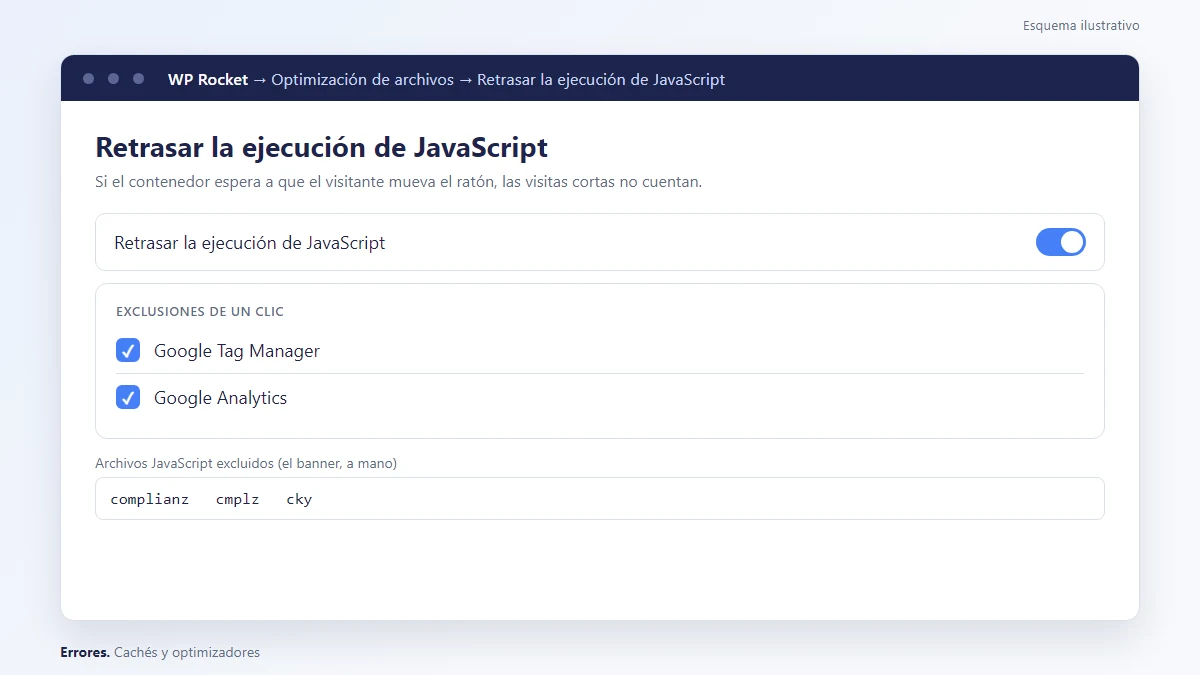
Task: Click the excluded JavaScript files input field
Action: (600, 498)
